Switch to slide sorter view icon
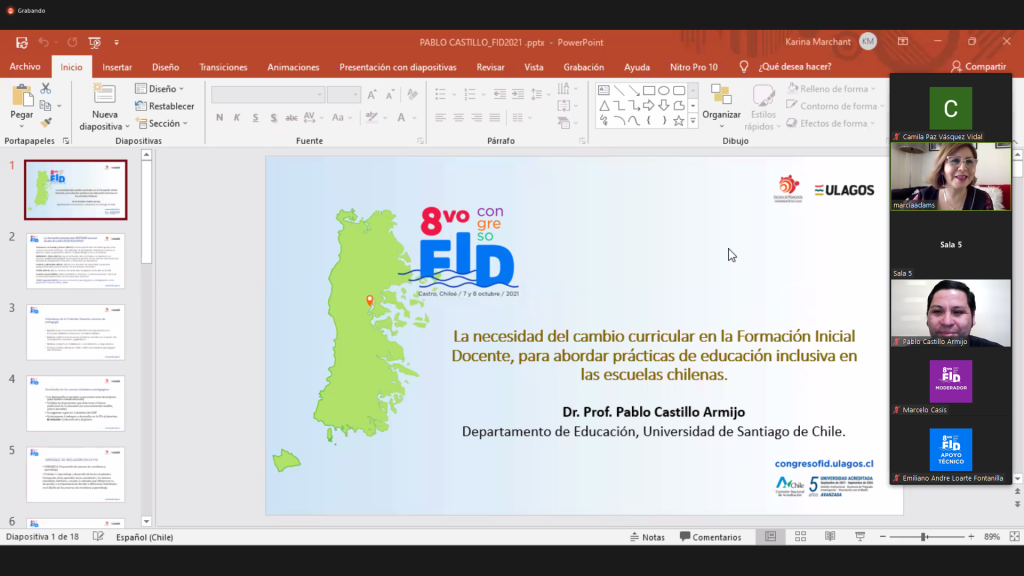 tap(800, 537)
